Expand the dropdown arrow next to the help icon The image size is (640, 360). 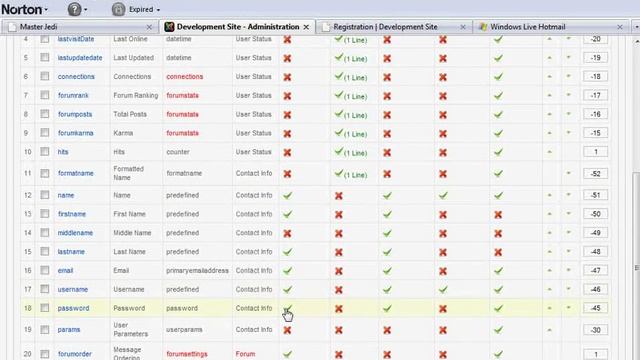pyautogui.click(x=86, y=9)
